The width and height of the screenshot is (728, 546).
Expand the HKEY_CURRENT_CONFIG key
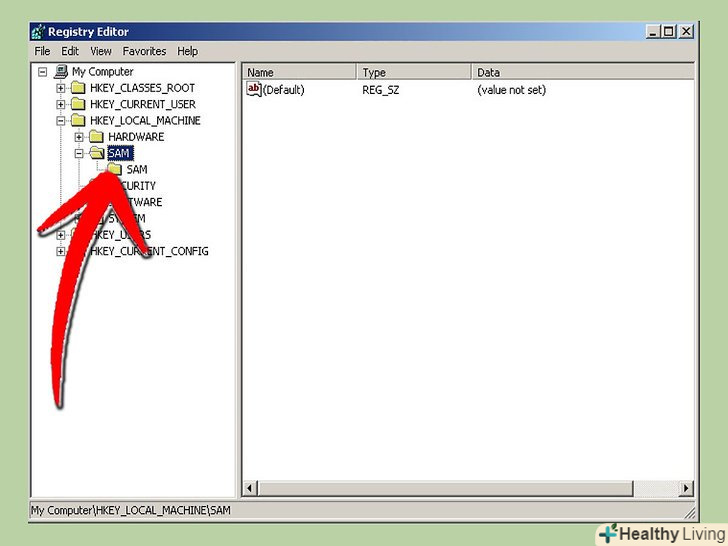(x=61, y=251)
